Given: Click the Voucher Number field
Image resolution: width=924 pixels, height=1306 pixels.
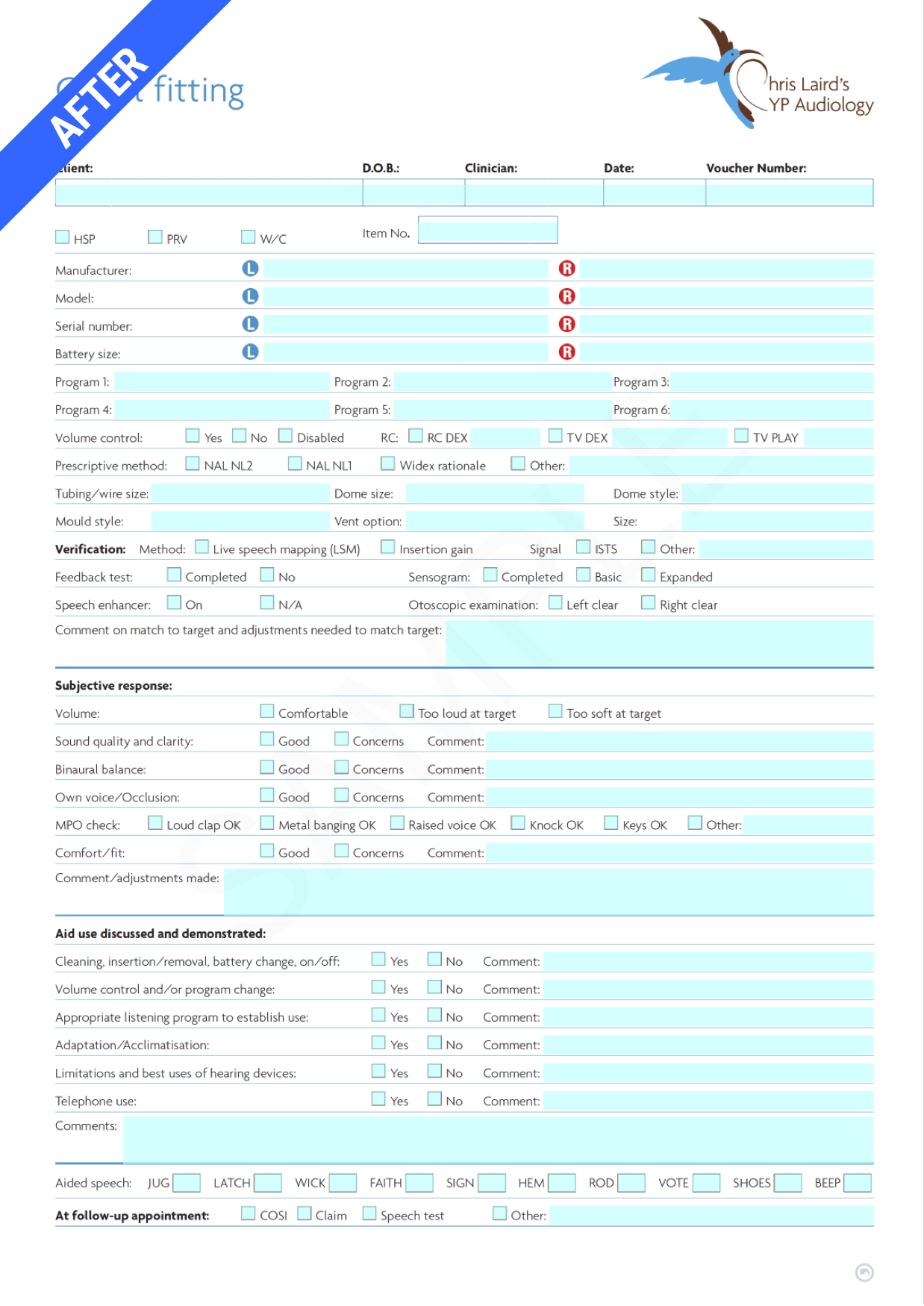Looking at the screenshot, I should (x=789, y=193).
